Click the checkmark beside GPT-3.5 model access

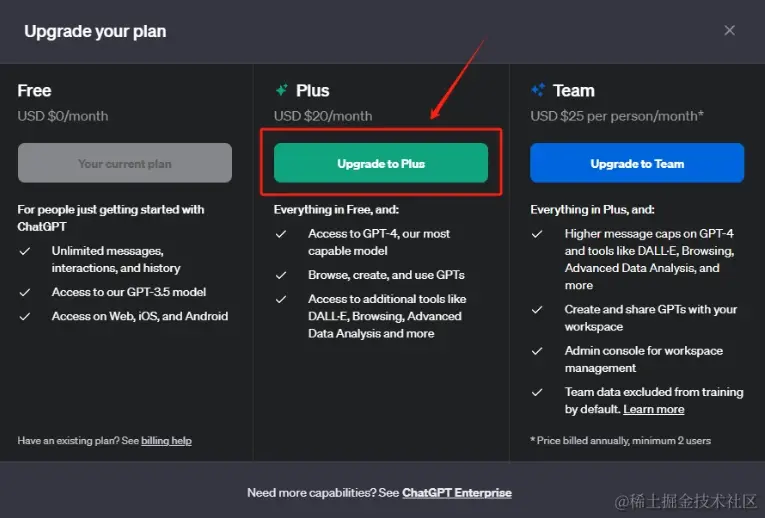[x=24, y=292]
